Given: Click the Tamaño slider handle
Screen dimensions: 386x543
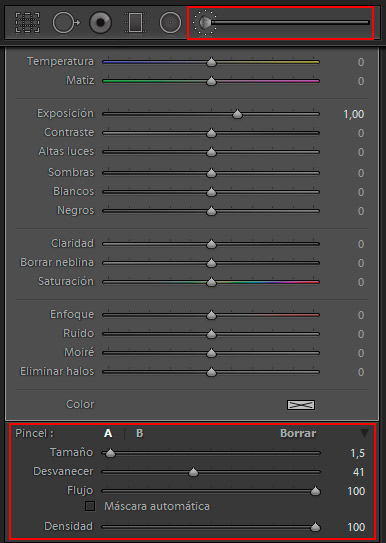Looking at the screenshot, I should (110, 453).
